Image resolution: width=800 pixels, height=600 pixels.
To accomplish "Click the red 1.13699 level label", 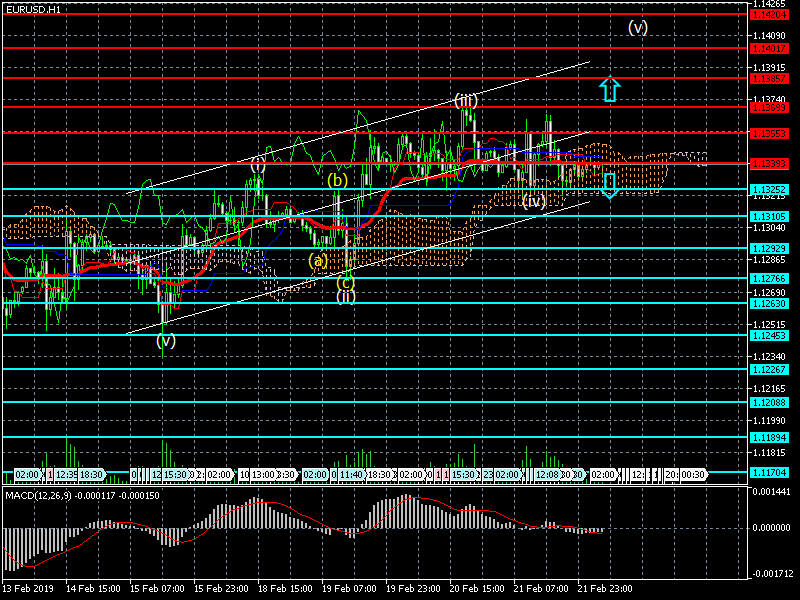I will pos(769,108).
